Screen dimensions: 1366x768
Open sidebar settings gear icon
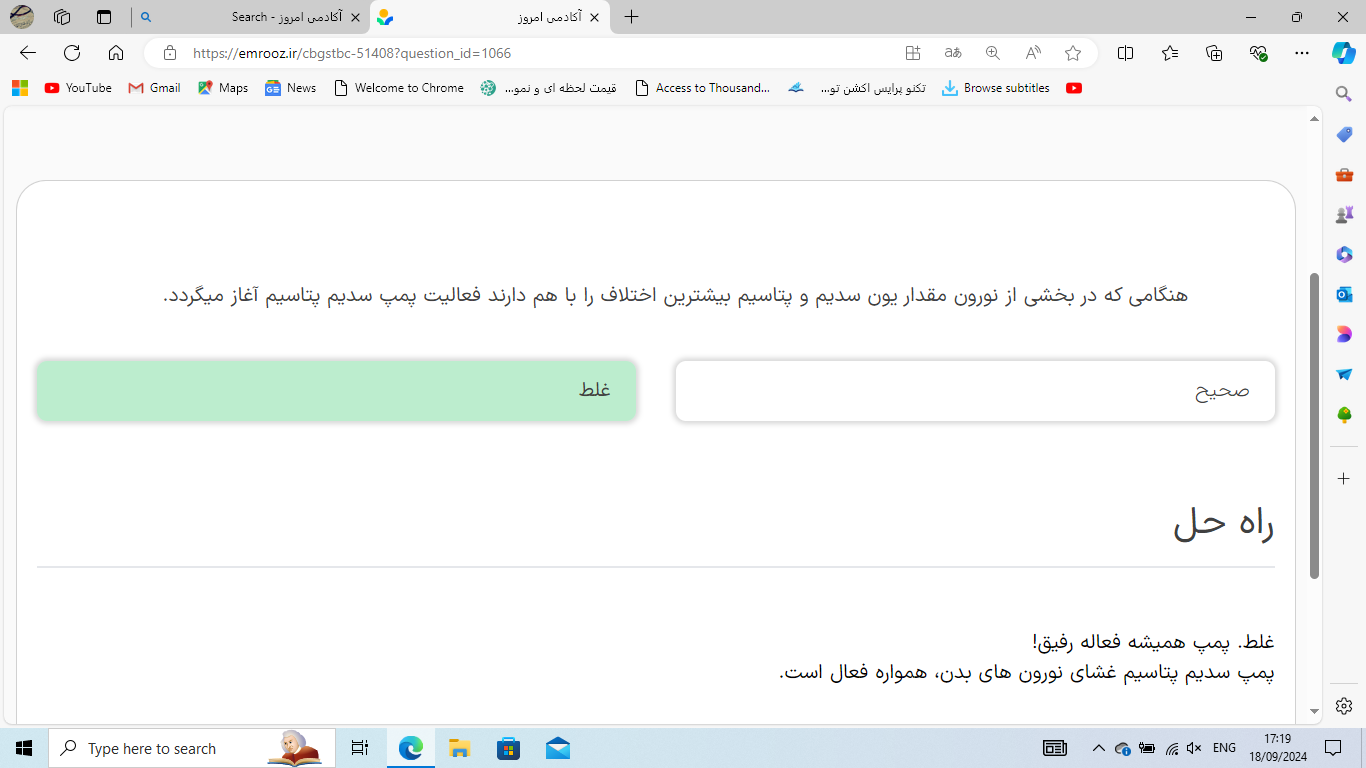point(1344,705)
